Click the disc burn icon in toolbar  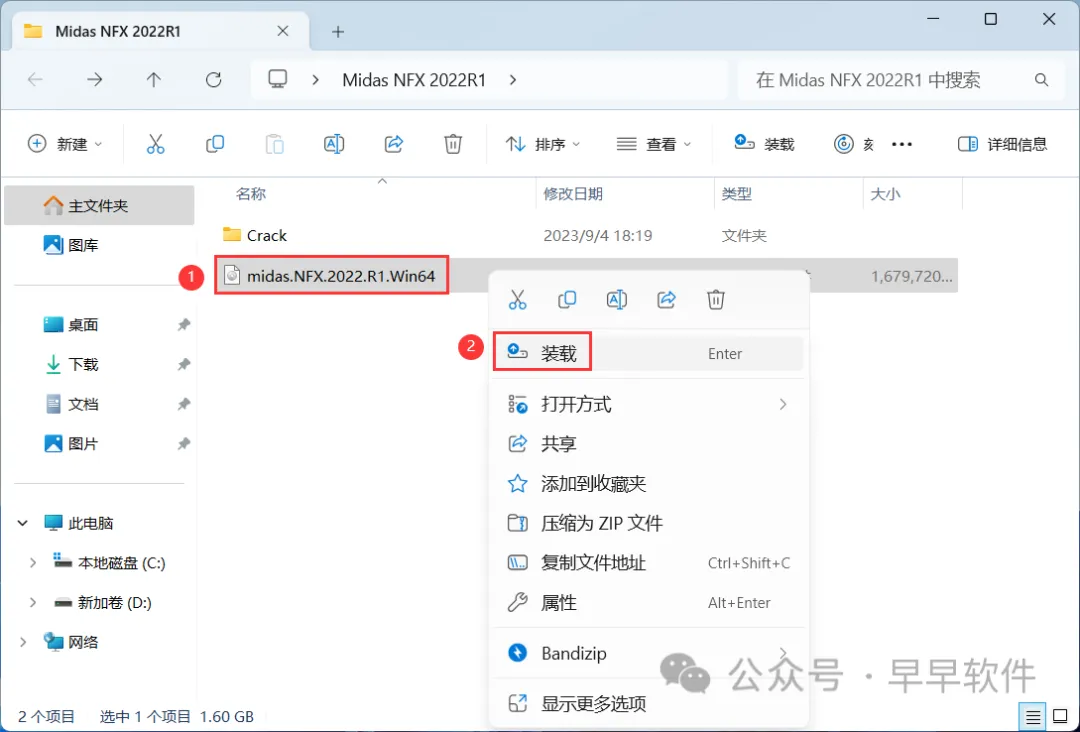(844, 144)
